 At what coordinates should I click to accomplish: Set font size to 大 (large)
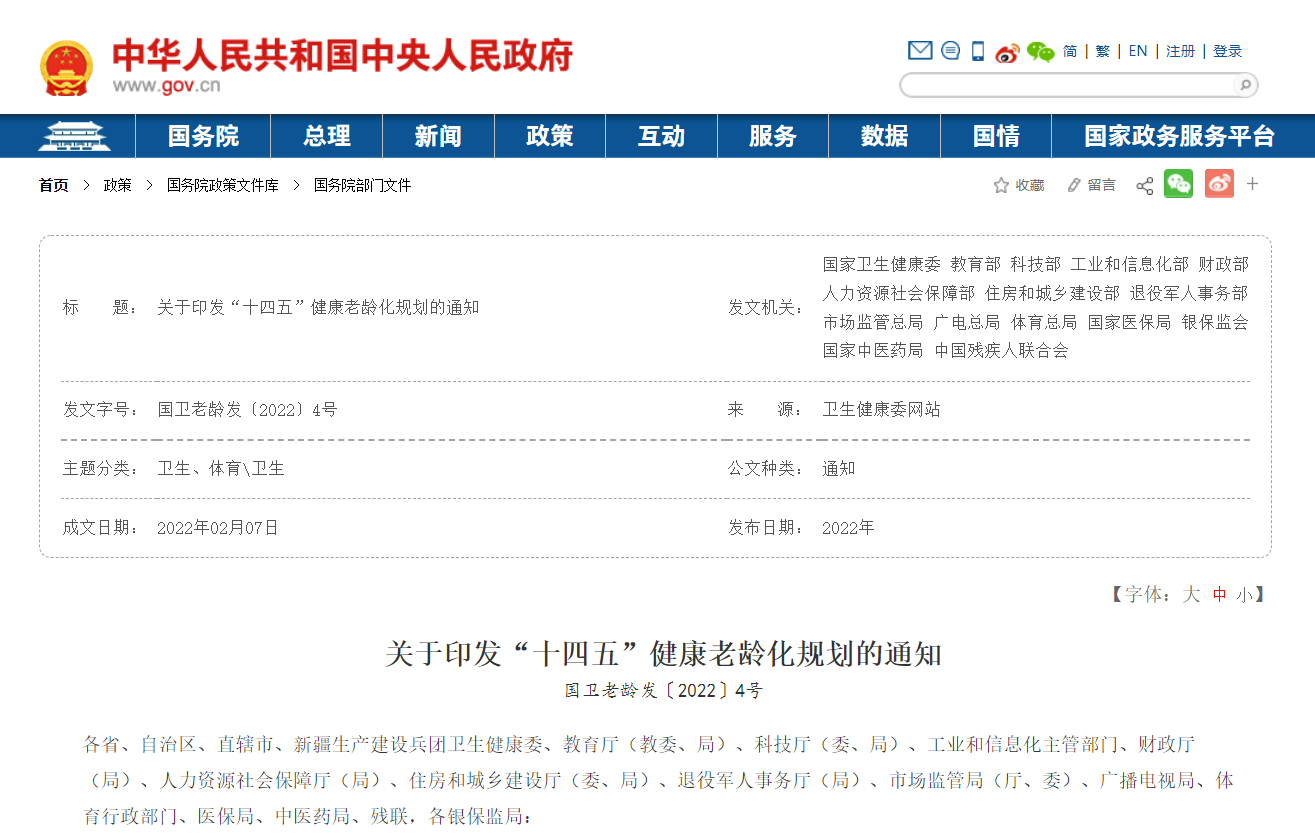coord(1191,594)
